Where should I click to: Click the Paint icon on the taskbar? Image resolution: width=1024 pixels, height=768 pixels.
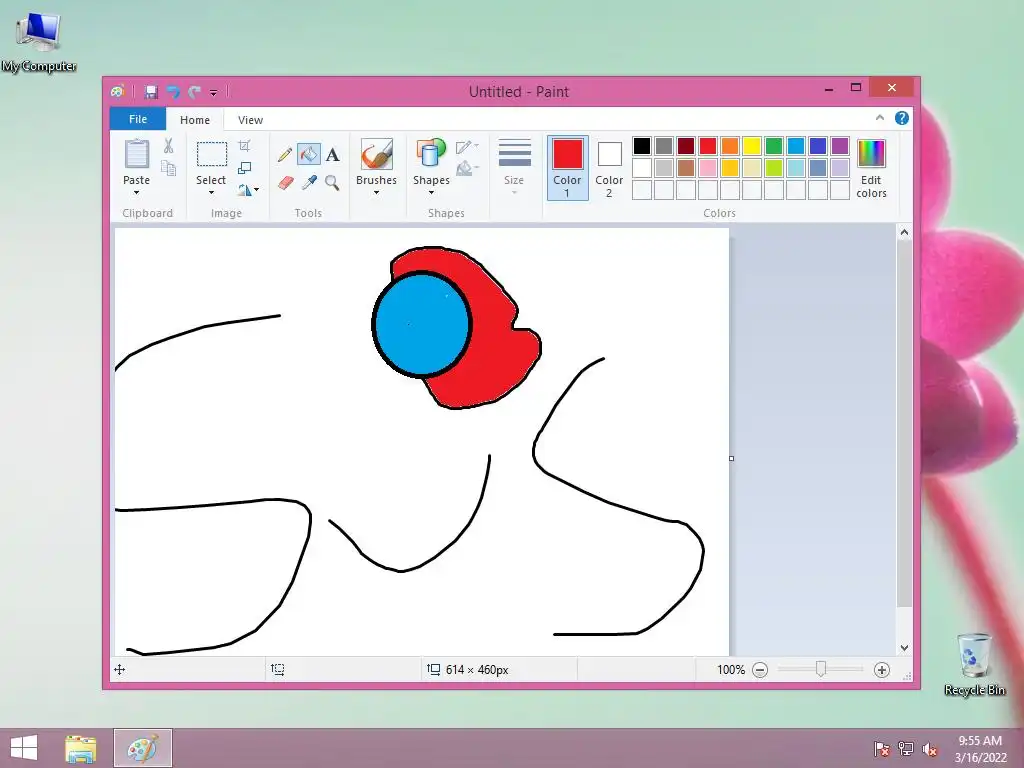tap(142, 748)
